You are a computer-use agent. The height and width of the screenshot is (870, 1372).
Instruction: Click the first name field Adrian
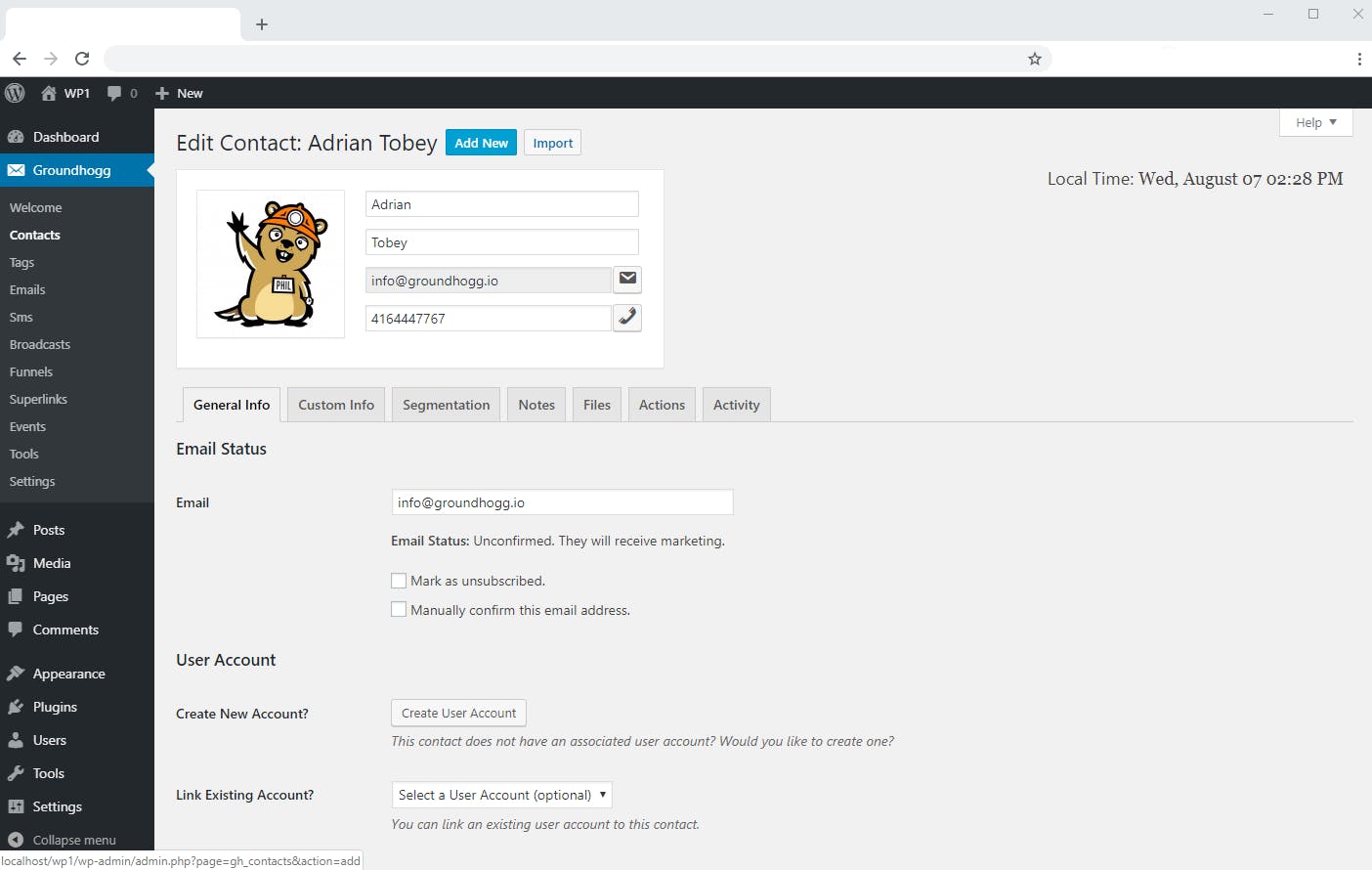pyautogui.click(x=502, y=203)
